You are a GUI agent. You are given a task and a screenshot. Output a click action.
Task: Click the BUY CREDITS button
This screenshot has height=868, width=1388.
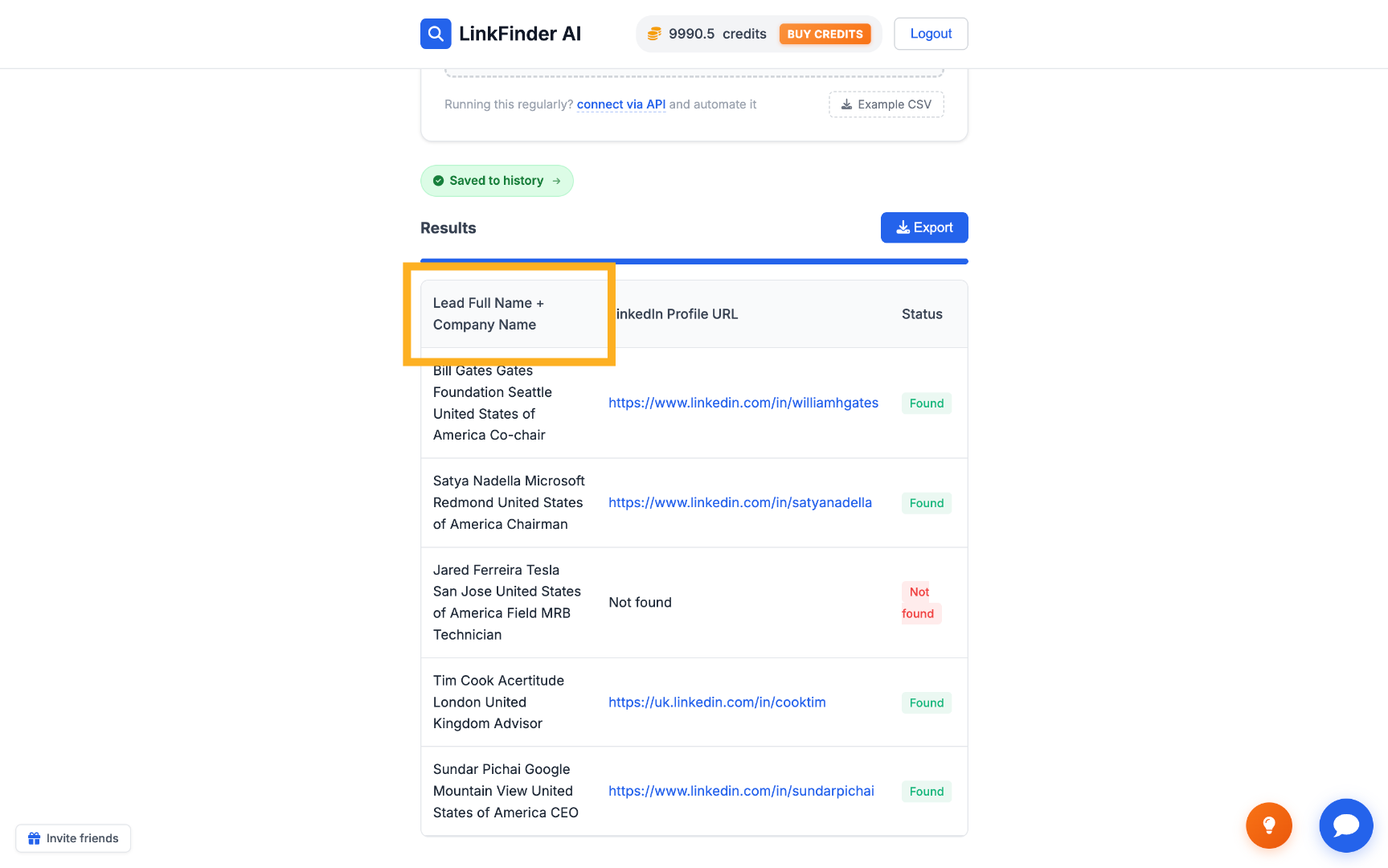click(825, 34)
